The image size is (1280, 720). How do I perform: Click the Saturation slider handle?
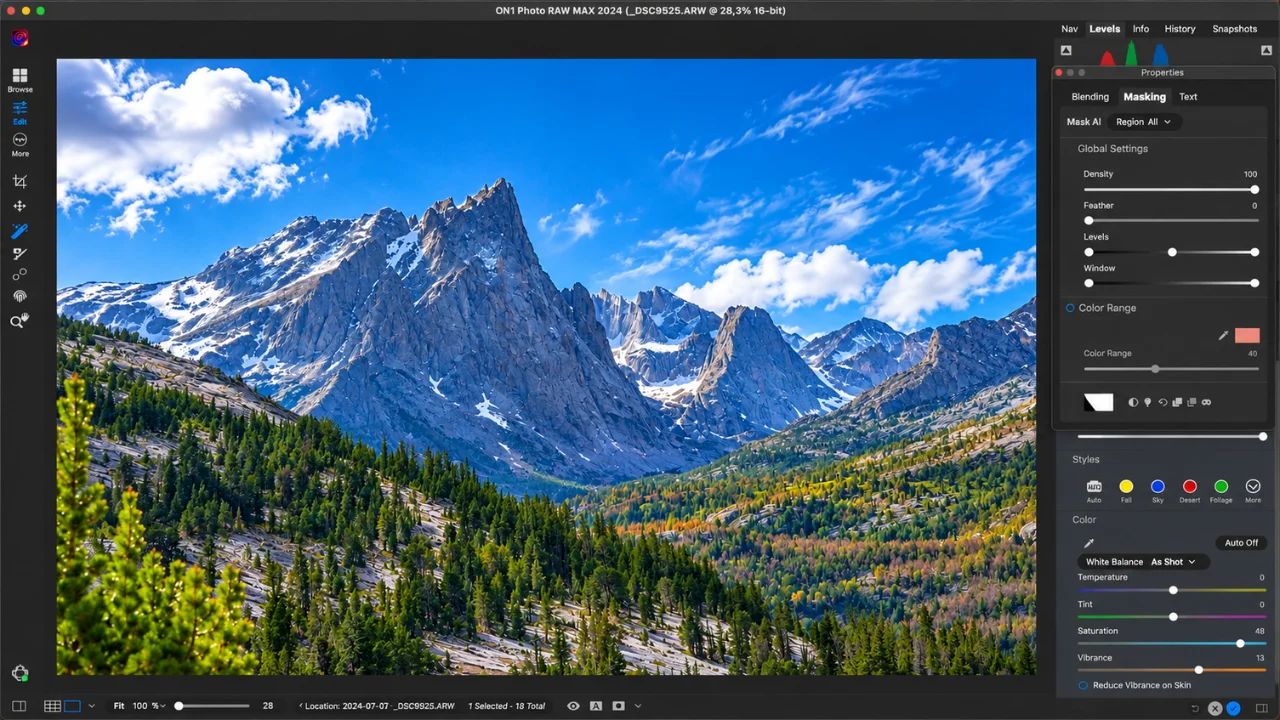(x=1240, y=644)
